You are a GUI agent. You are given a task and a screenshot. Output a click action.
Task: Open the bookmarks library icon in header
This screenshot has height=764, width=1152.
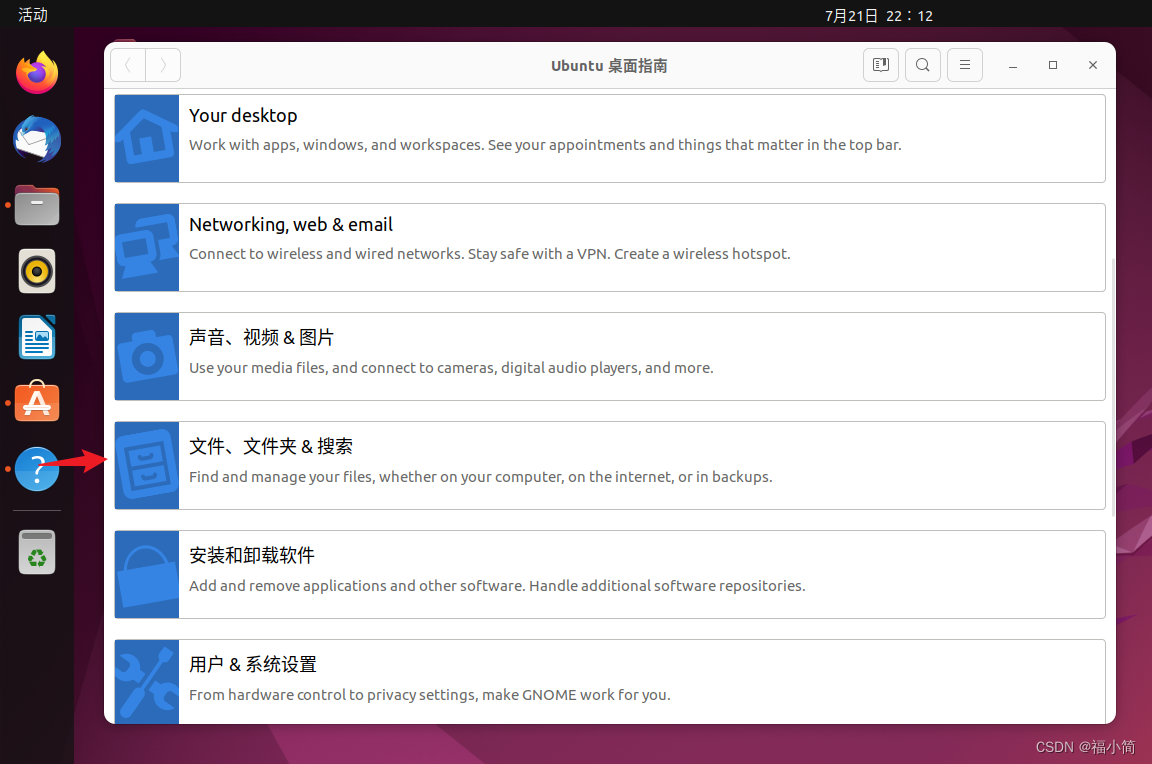click(x=880, y=65)
